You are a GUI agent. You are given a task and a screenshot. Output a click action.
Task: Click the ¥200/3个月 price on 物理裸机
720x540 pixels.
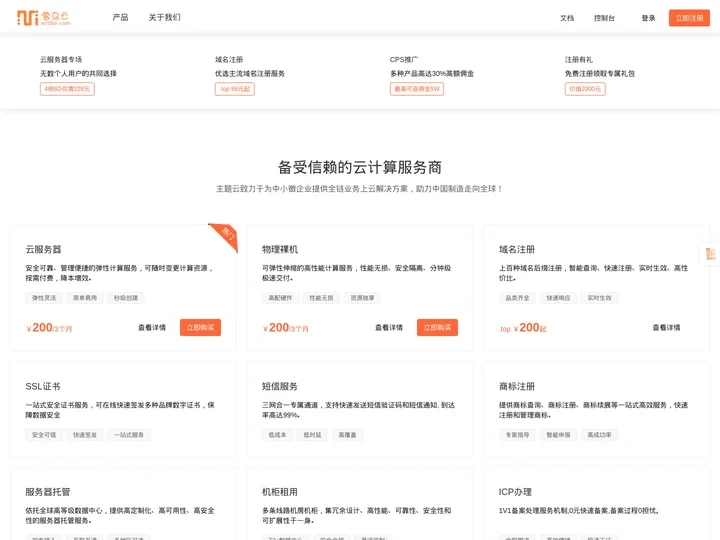coord(286,327)
